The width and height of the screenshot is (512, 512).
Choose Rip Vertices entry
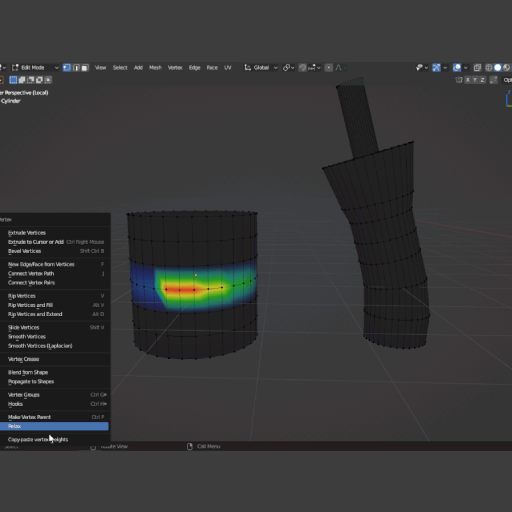(55, 296)
